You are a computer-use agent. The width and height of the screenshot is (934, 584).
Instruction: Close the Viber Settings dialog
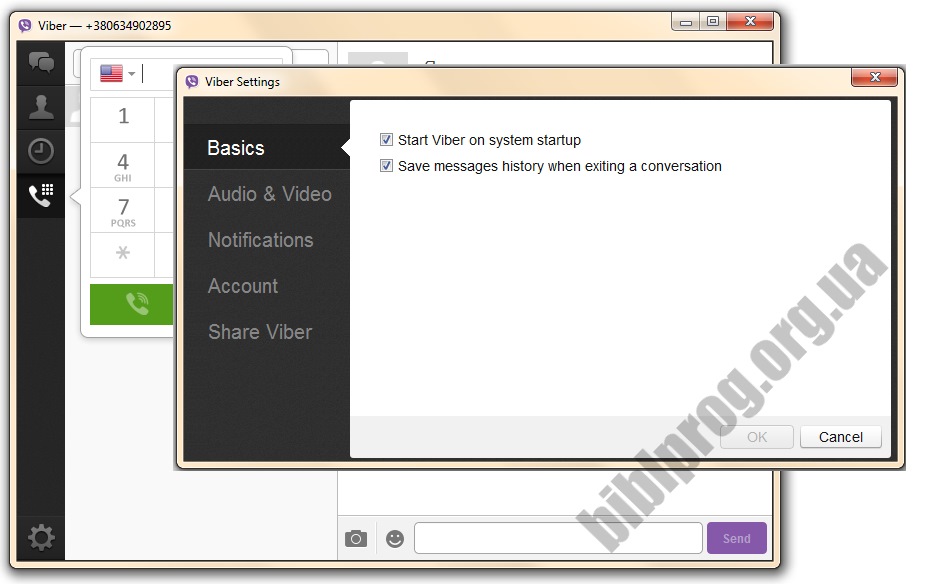point(874,77)
